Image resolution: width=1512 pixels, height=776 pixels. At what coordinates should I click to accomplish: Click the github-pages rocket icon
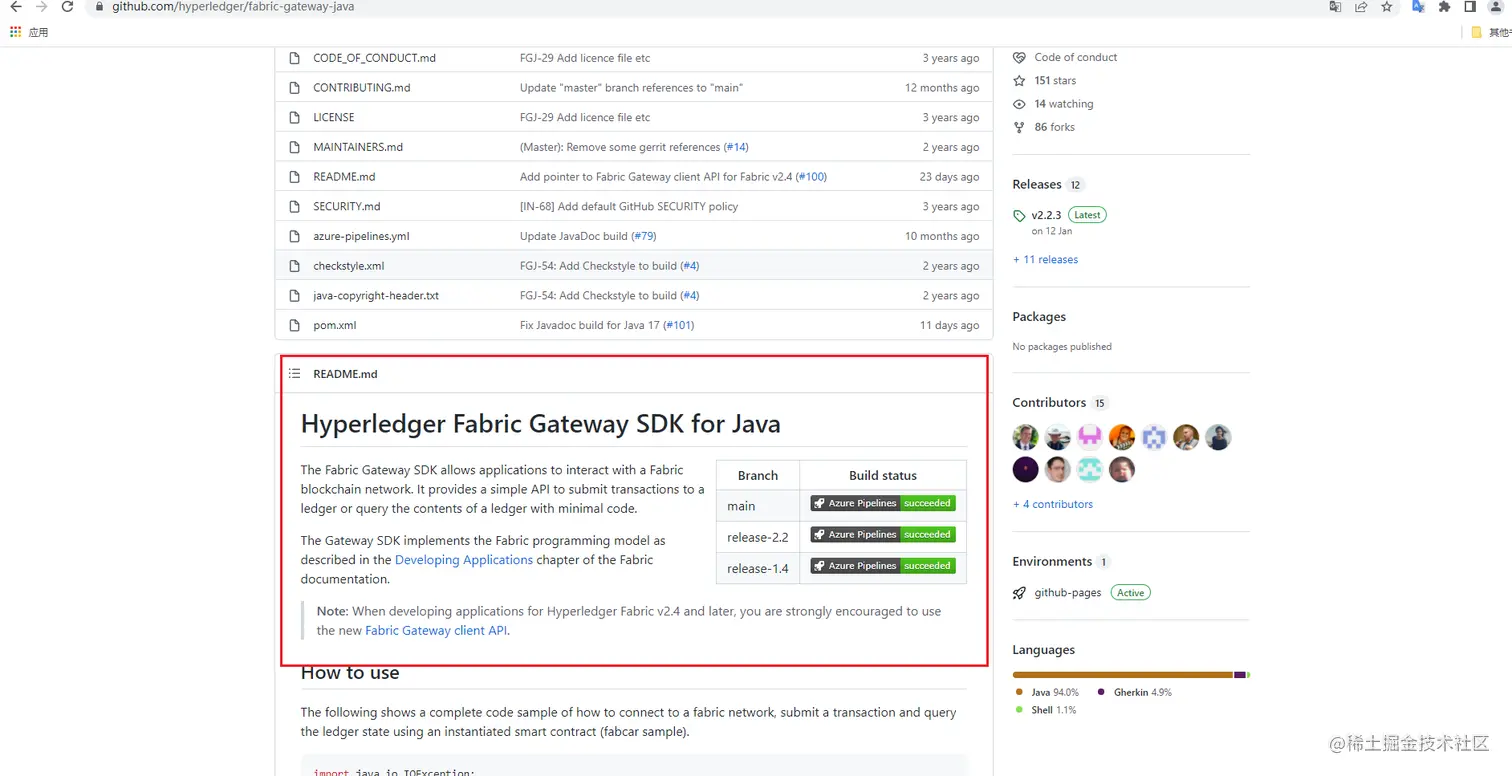1019,593
